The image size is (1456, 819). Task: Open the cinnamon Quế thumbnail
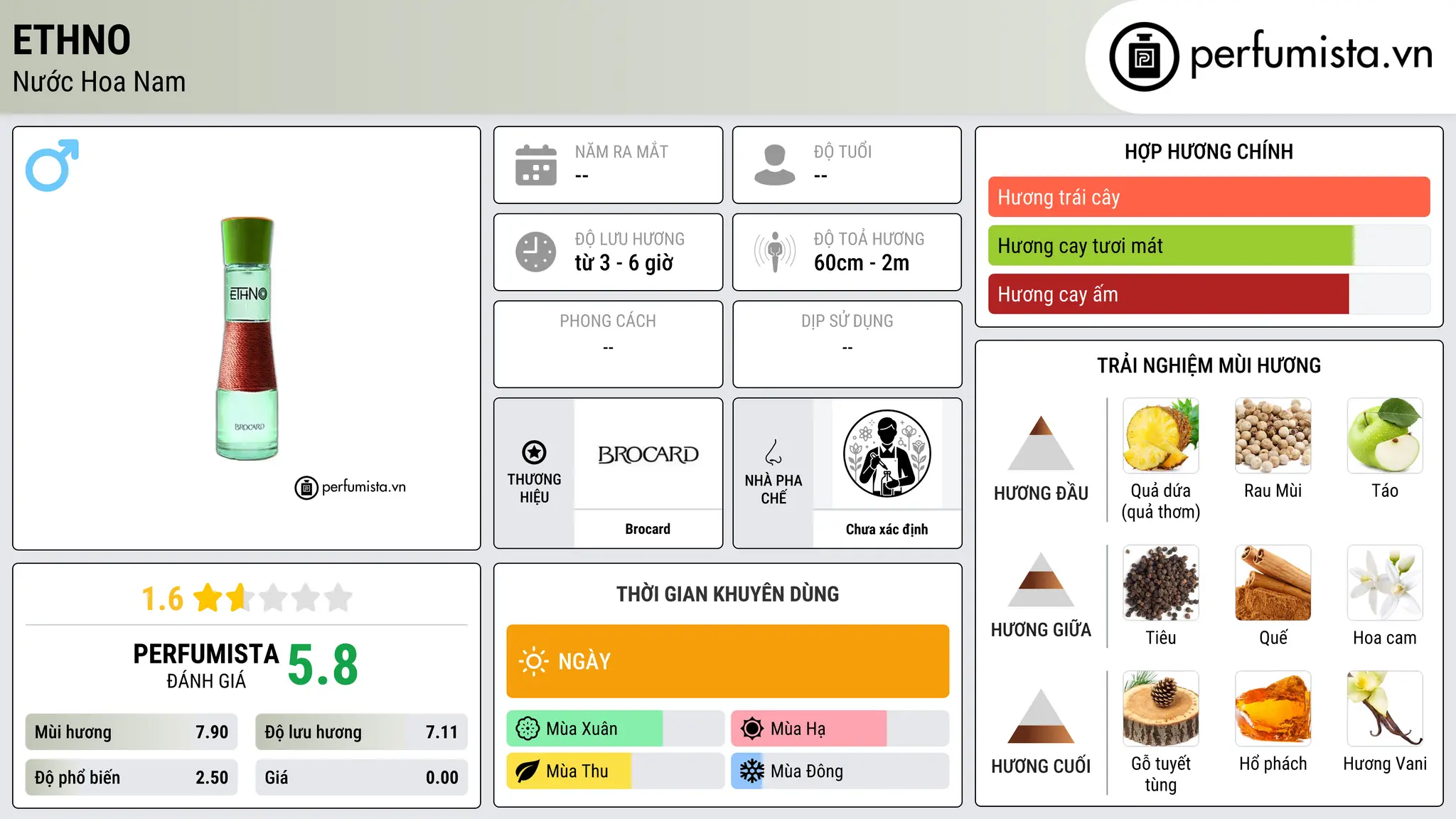point(1273,583)
